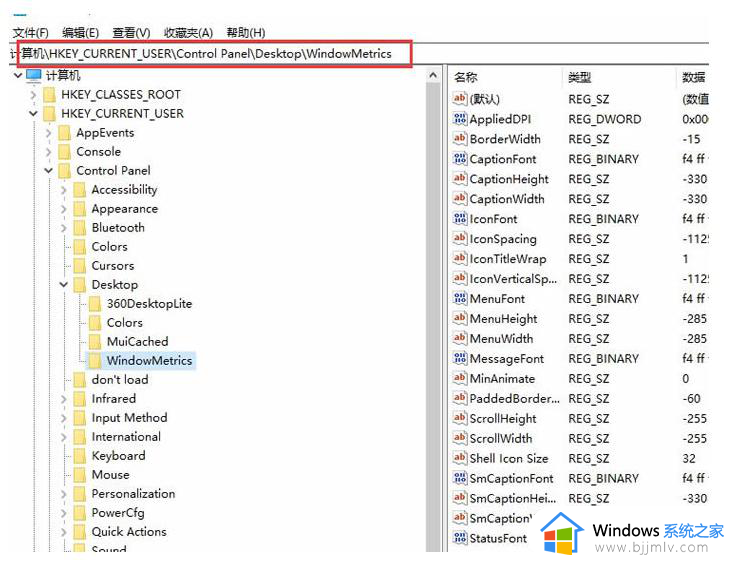Click the (默认) string value icon
Viewport: 729px width, 561px height.
click(x=460, y=99)
